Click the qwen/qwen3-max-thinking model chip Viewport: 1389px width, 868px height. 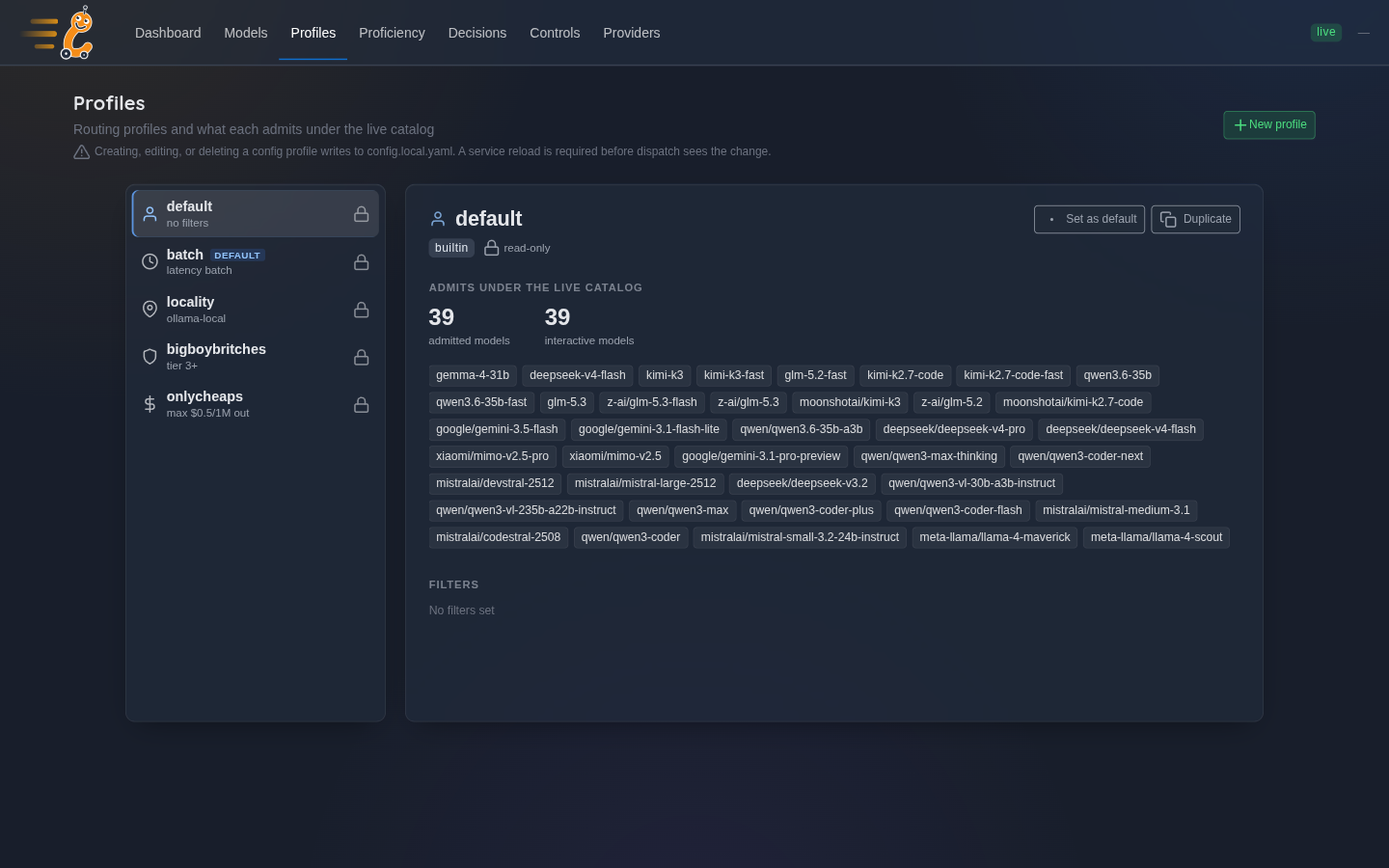click(929, 456)
